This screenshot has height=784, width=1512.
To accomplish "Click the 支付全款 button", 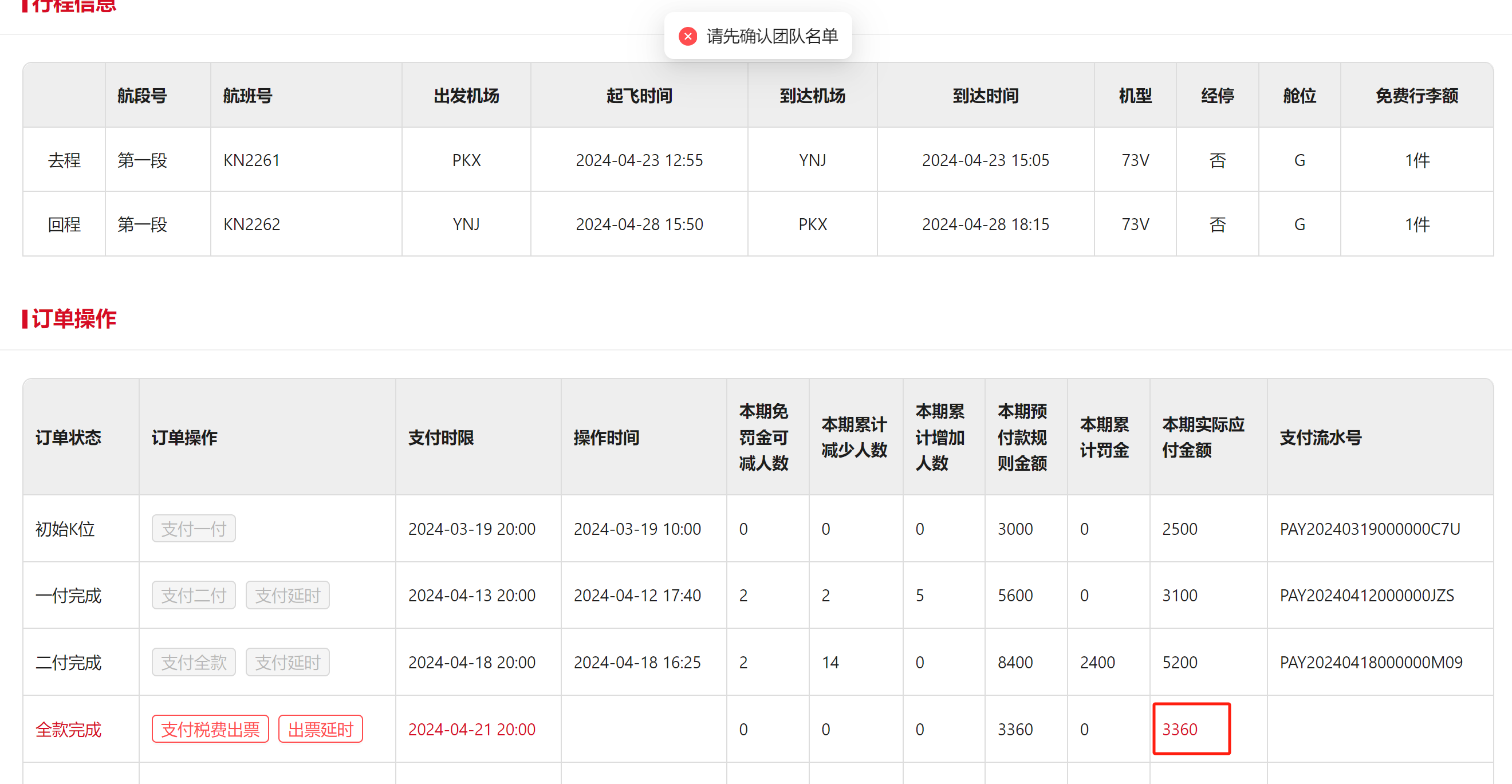I will pyautogui.click(x=194, y=662).
